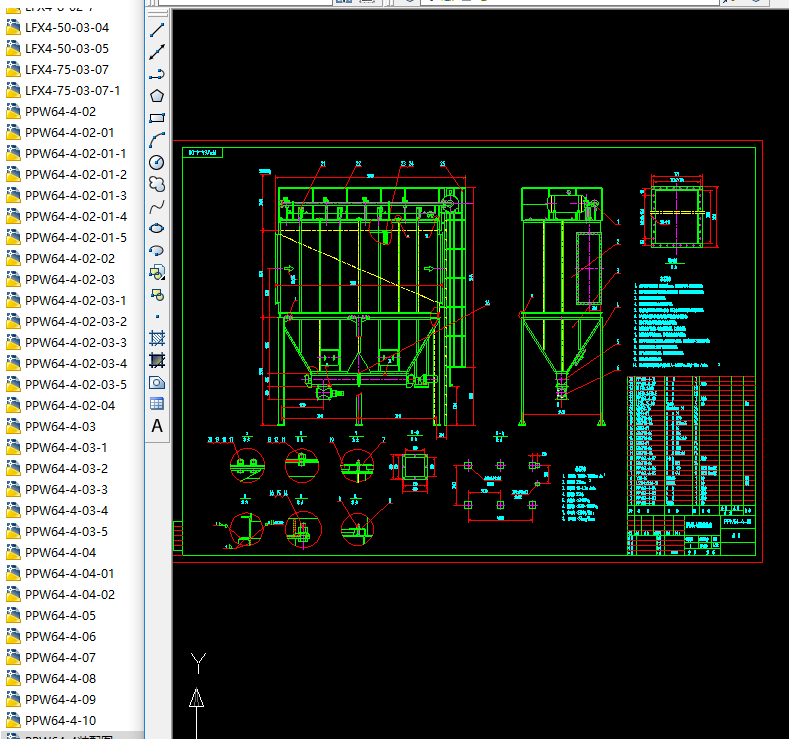Open the Insert Block tool
The width and height of the screenshot is (789, 739).
(x=157, y=272)
